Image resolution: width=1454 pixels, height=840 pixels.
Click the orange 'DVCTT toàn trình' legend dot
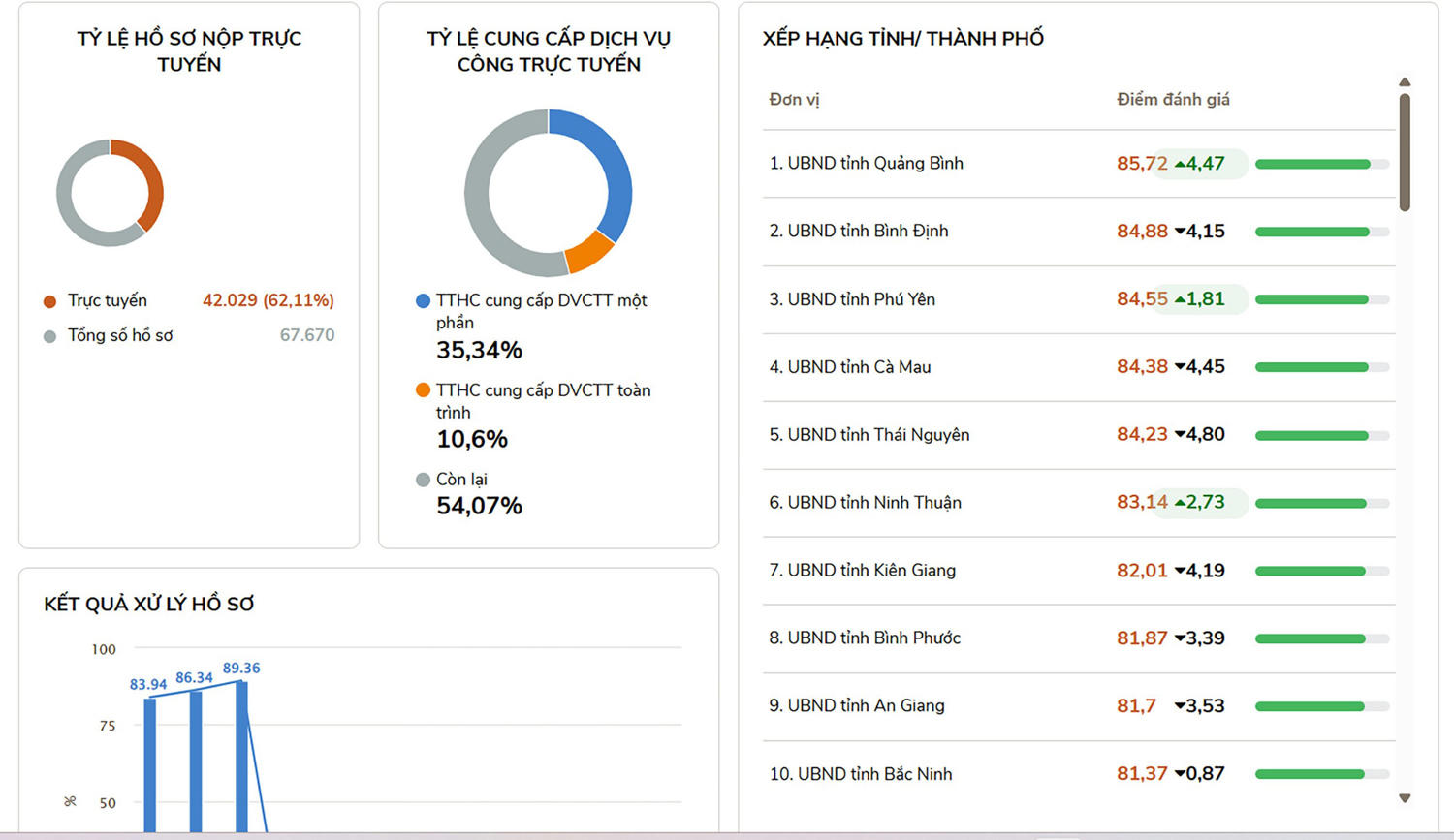click(x=423, y=390)
